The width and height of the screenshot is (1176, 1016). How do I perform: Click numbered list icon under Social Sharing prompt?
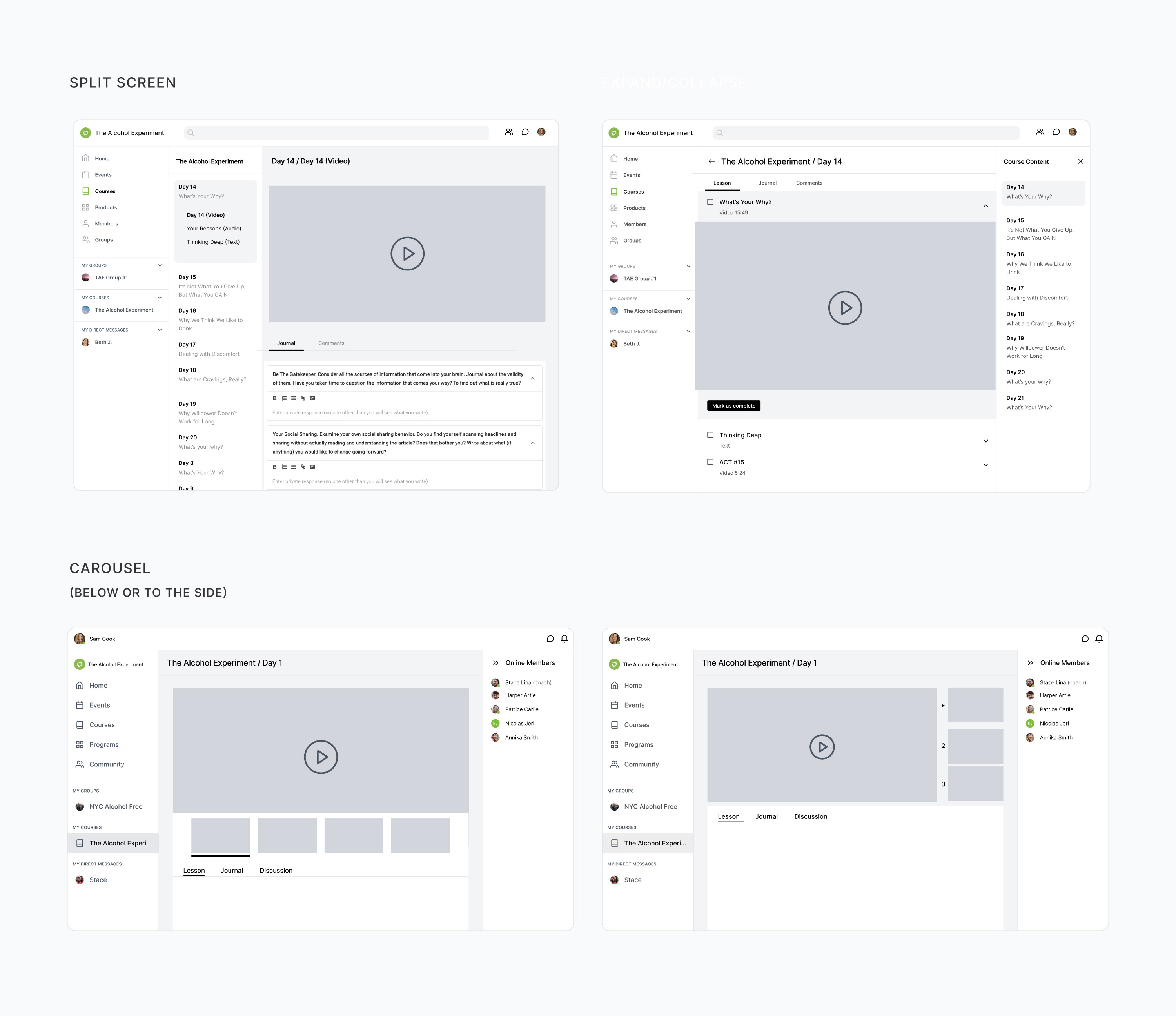click(284, 467)
